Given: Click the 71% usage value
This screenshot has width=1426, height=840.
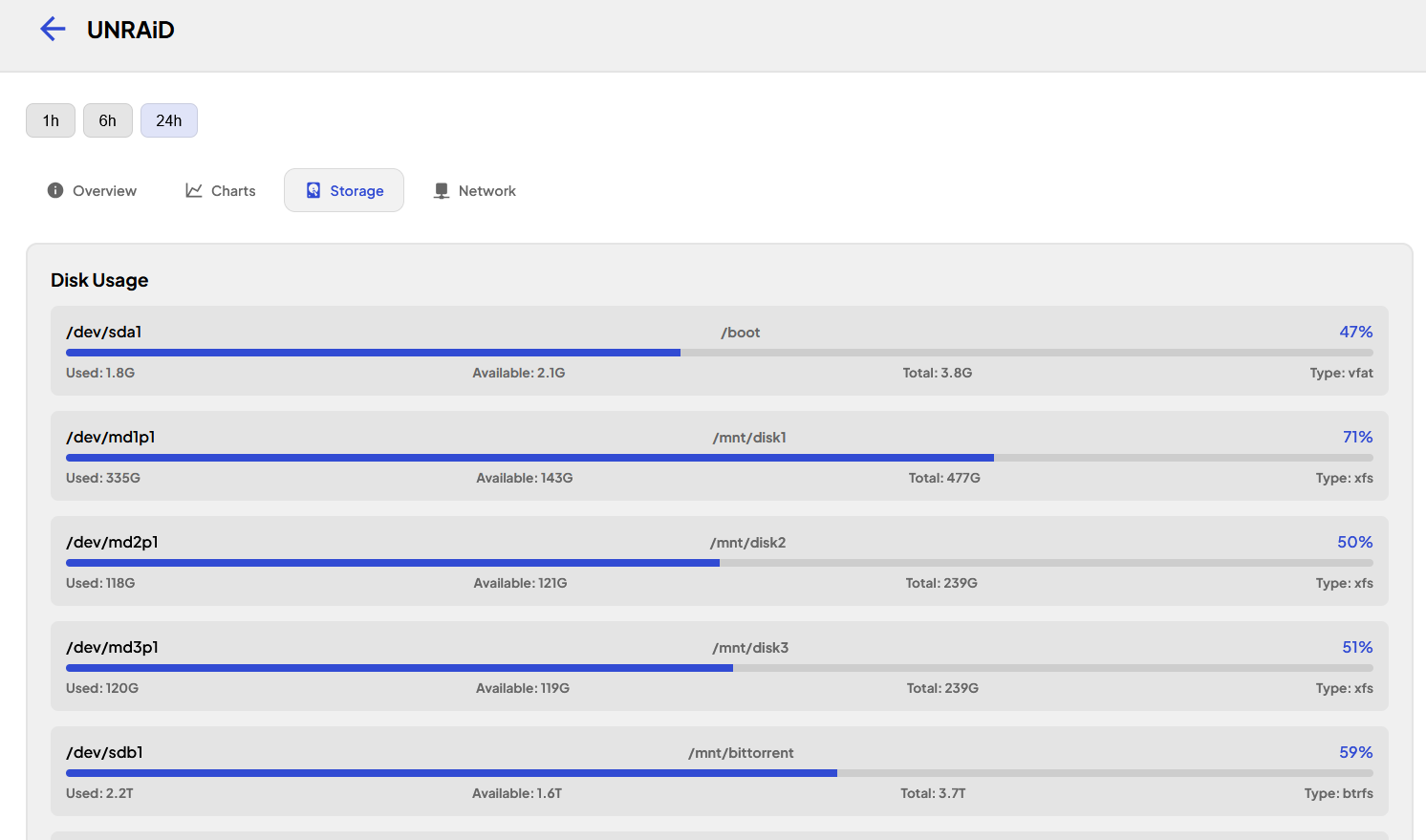Looking at the screenshot, I should [1358, 437].
